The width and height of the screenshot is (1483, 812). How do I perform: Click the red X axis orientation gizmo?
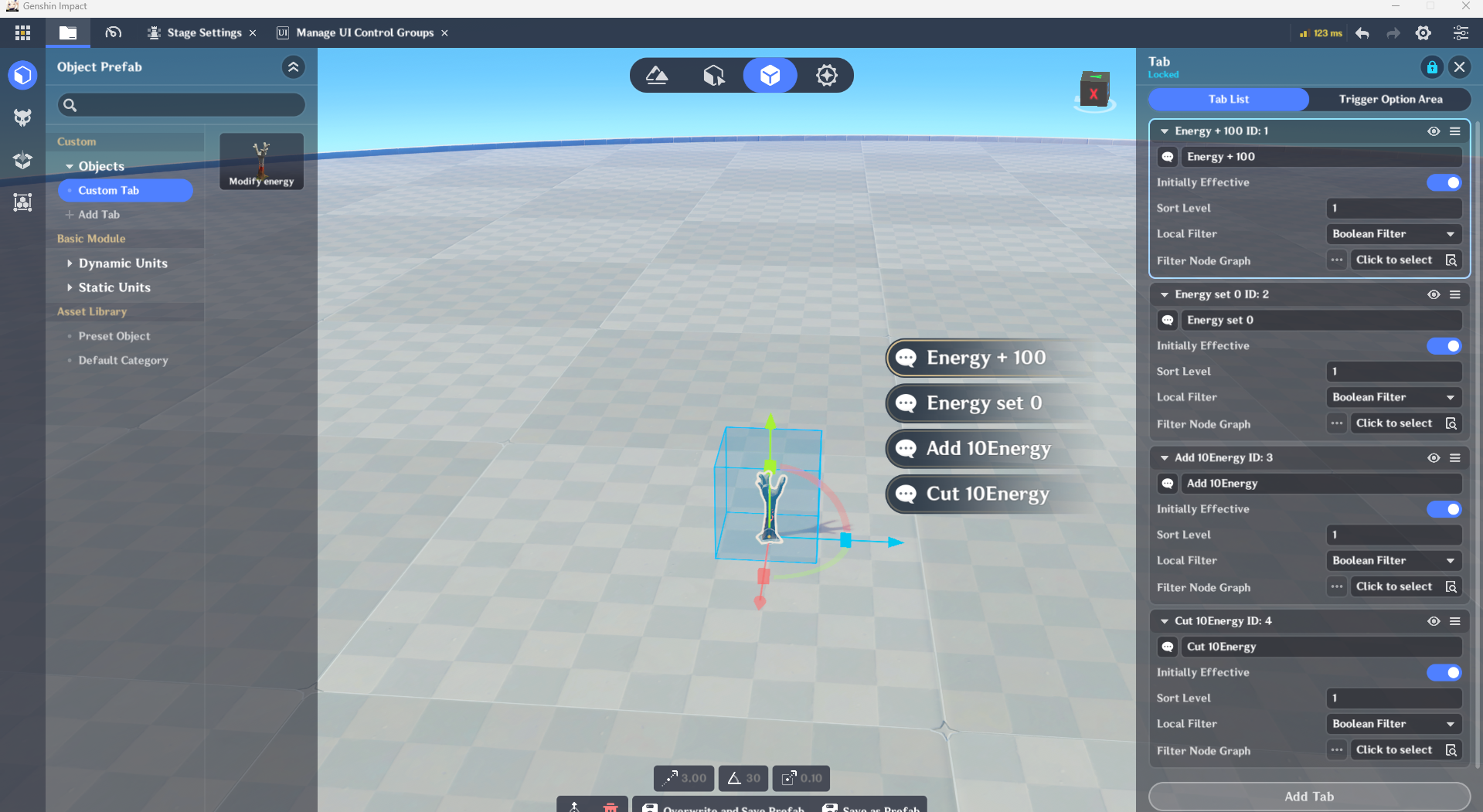coord(1094,93)
